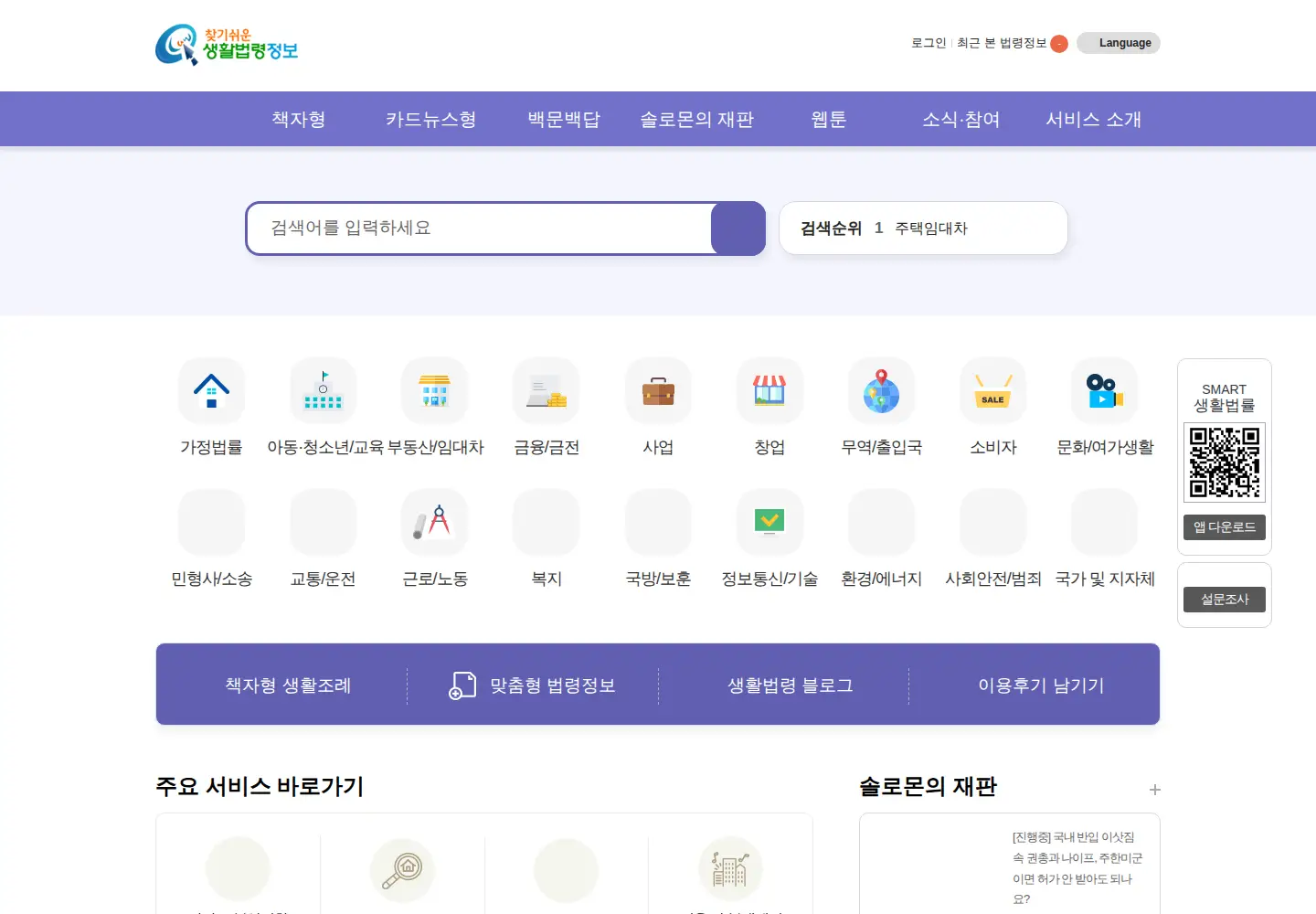The image size is (1316, 914).
Task: Click the purple search button
Action: coord(738,228)
